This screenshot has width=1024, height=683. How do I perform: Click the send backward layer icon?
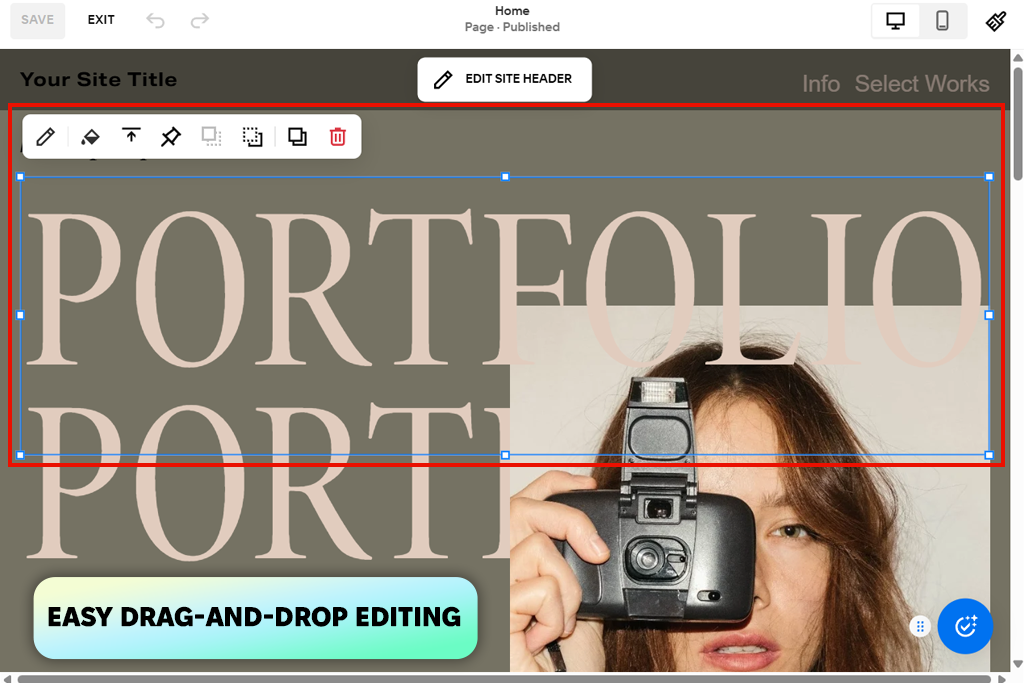click(252, 136)
